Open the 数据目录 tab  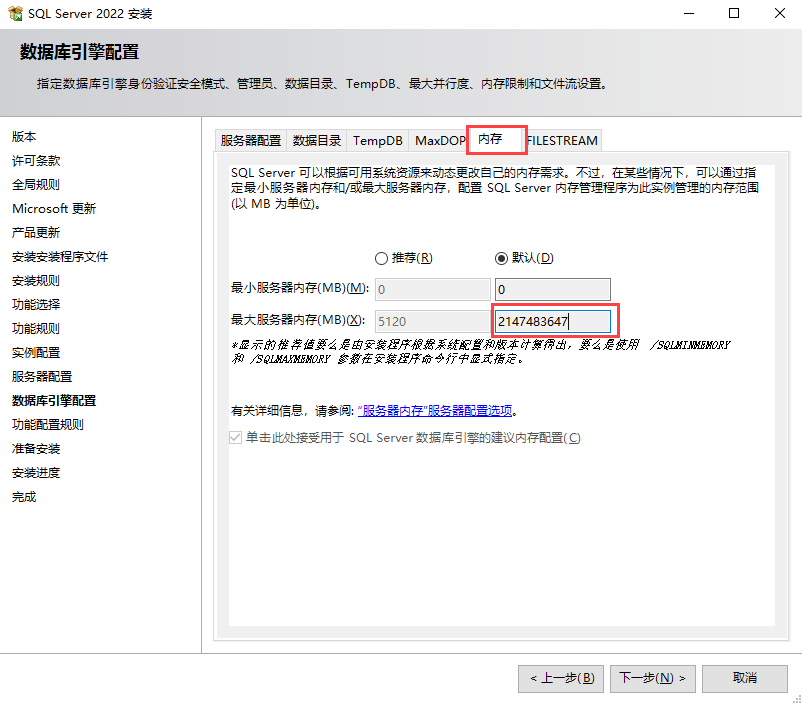(317, 141)
